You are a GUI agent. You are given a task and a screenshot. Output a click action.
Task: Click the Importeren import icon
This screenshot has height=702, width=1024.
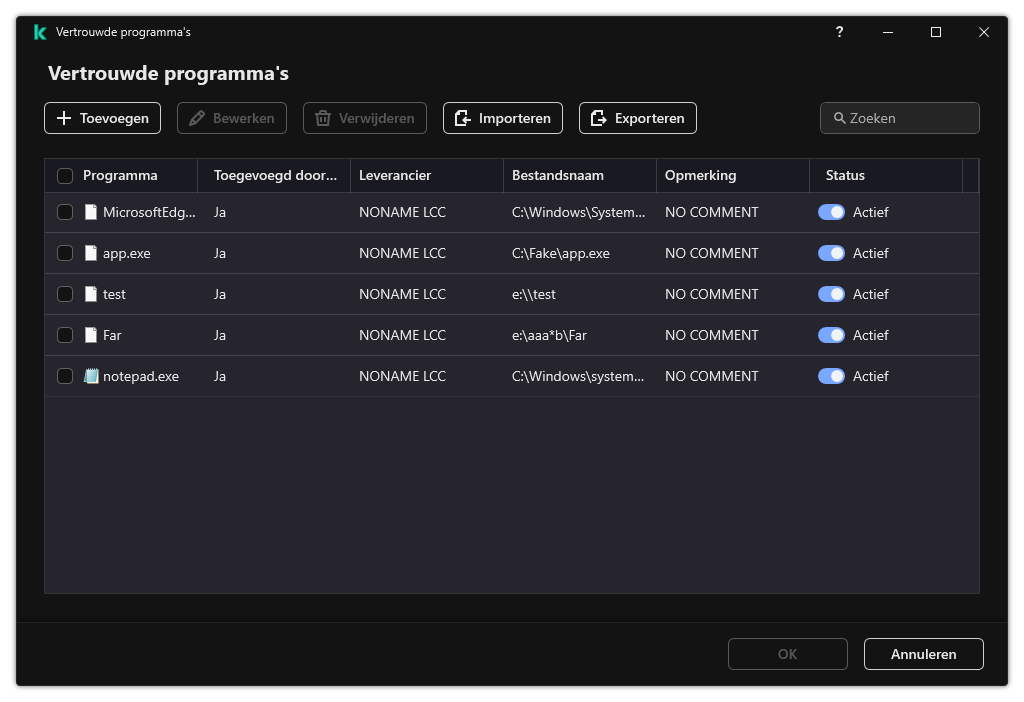462,118
